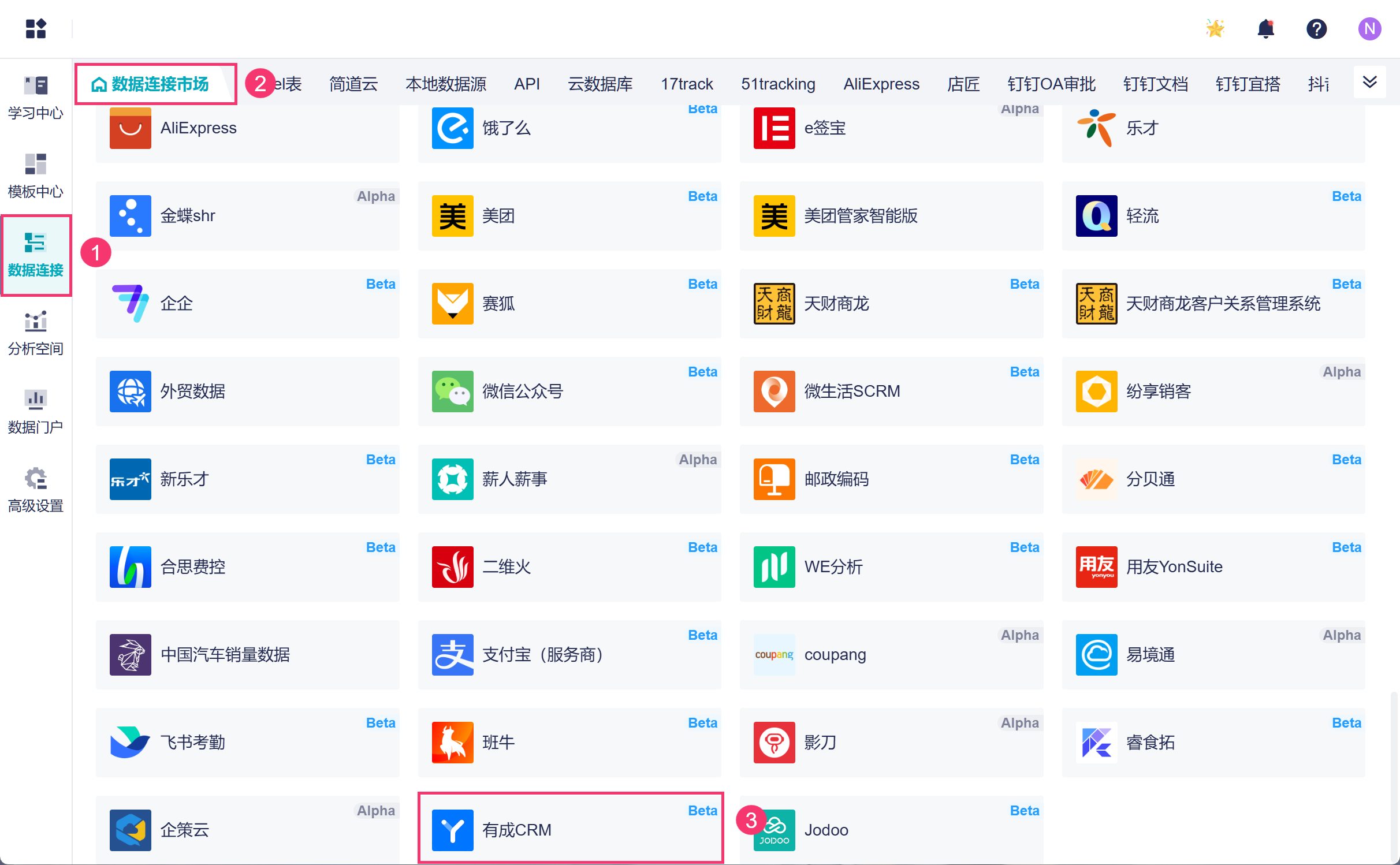The width and height of the screenshot is (1400, 865).
Task: Open the Jodoo connector card
Action: point(891,830)
